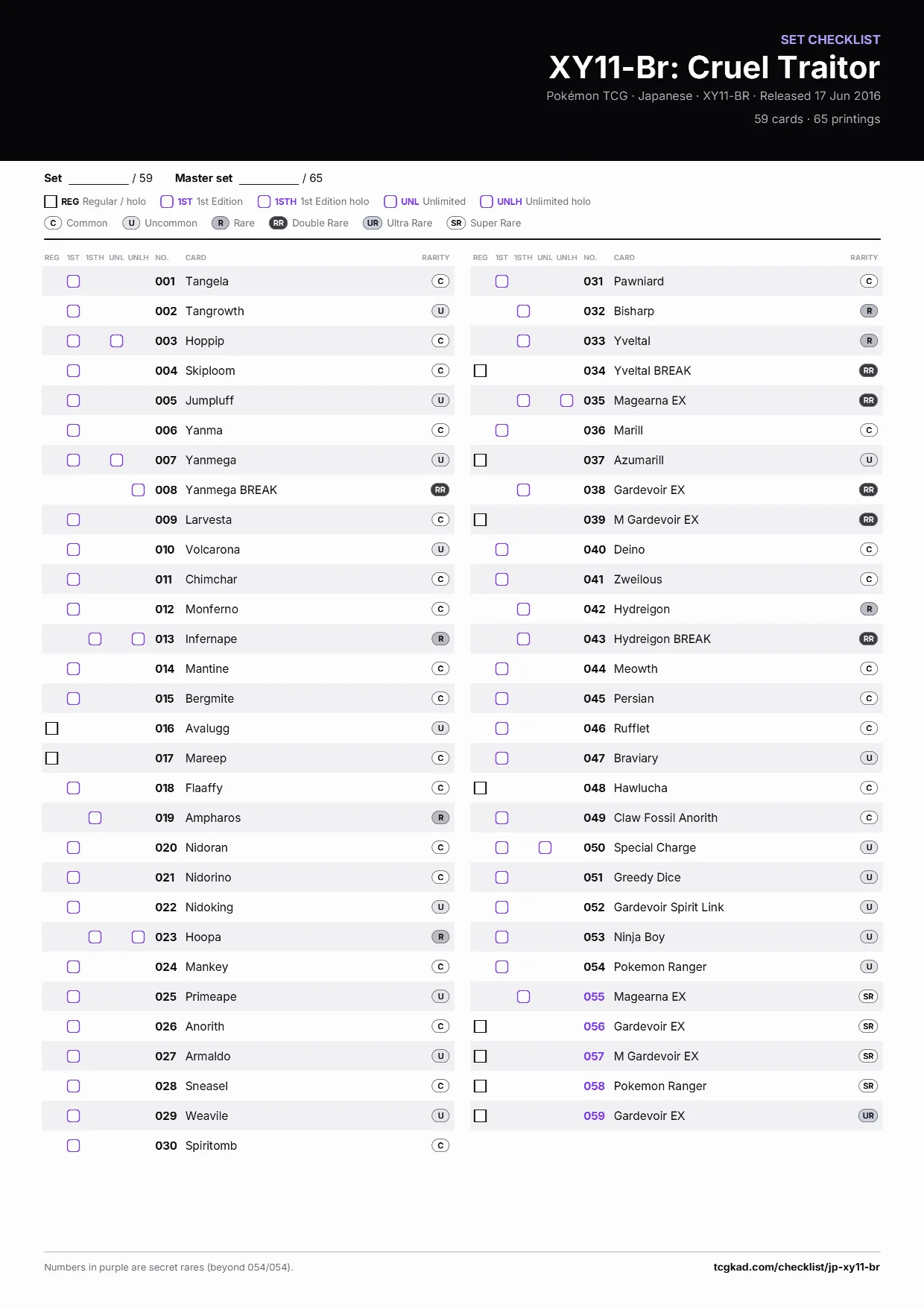Tick the REG box for Yveltal BREAK
This screenshot has height=1307, width=924.
pyautogui.click(x=480, y=370)
